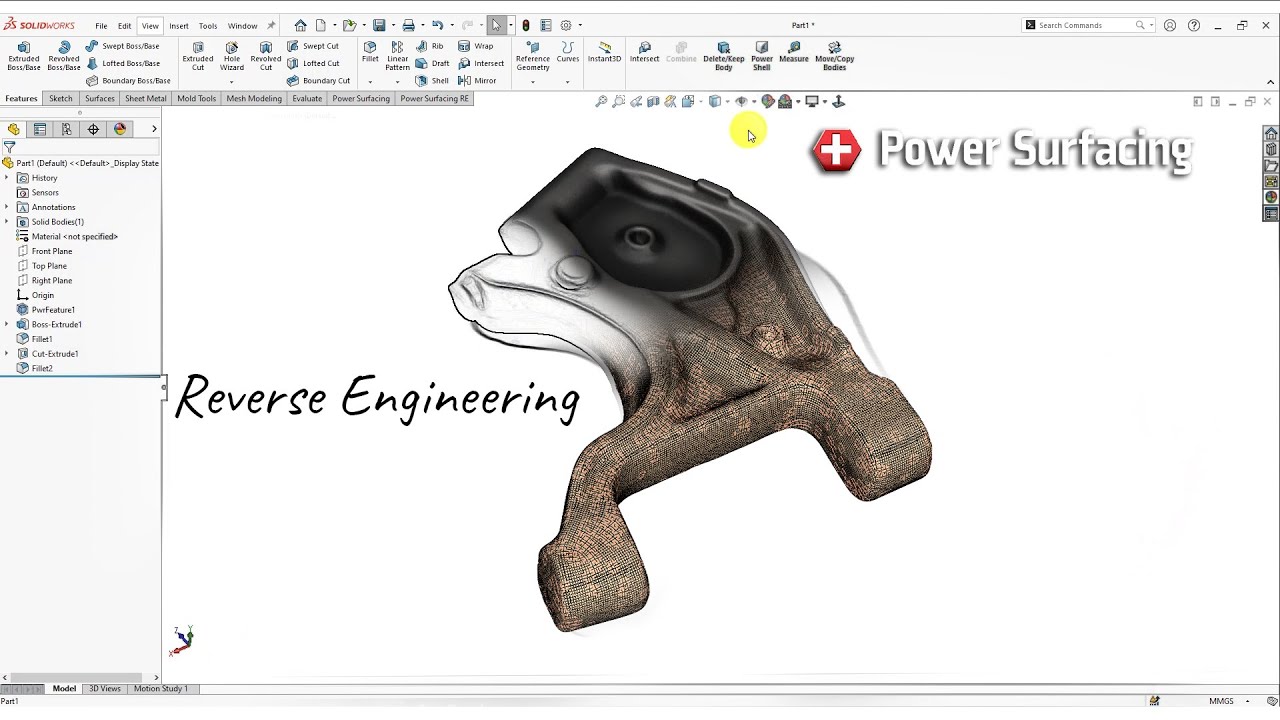Switch to the Power Surfacing RE tab

coord(434,99)
